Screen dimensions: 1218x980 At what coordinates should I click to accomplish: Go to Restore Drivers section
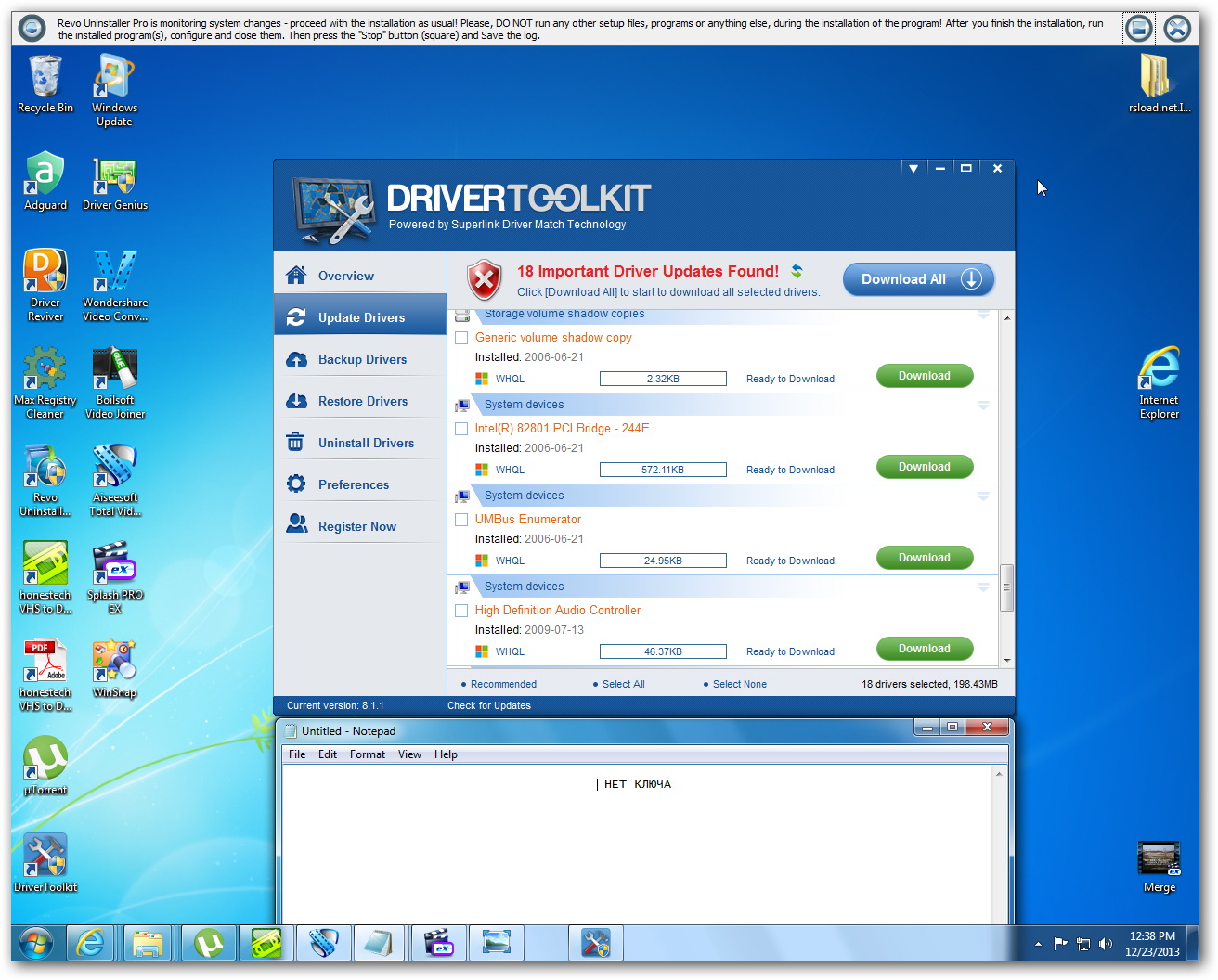click(x=360, y=401)
